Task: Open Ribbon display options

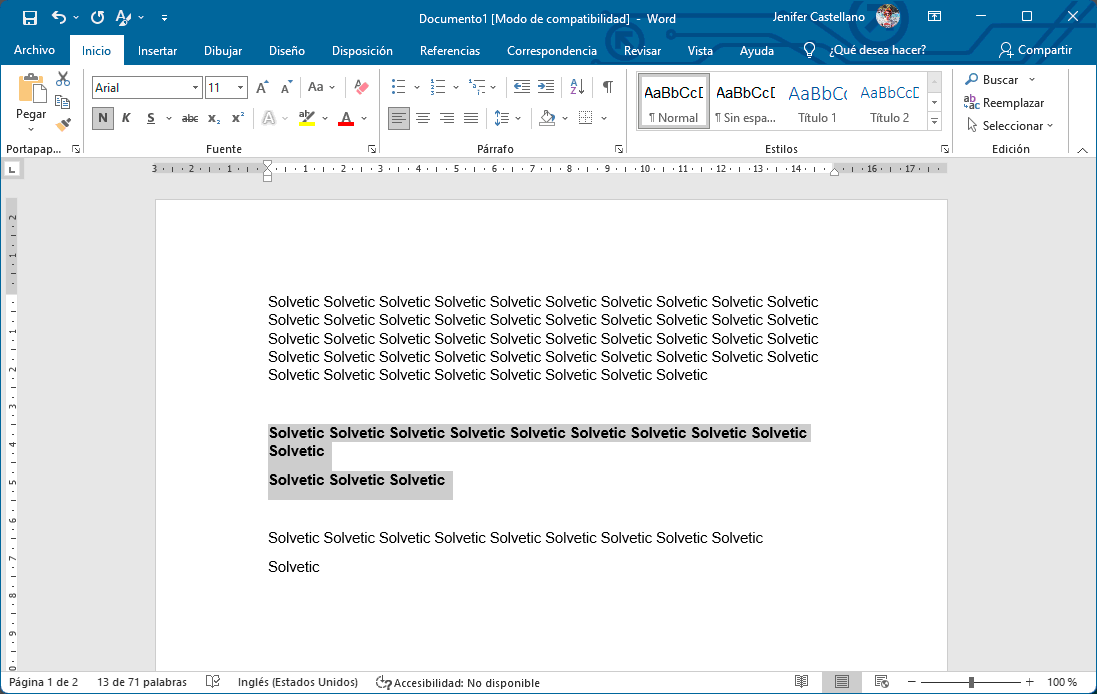Action: [934, 17]
